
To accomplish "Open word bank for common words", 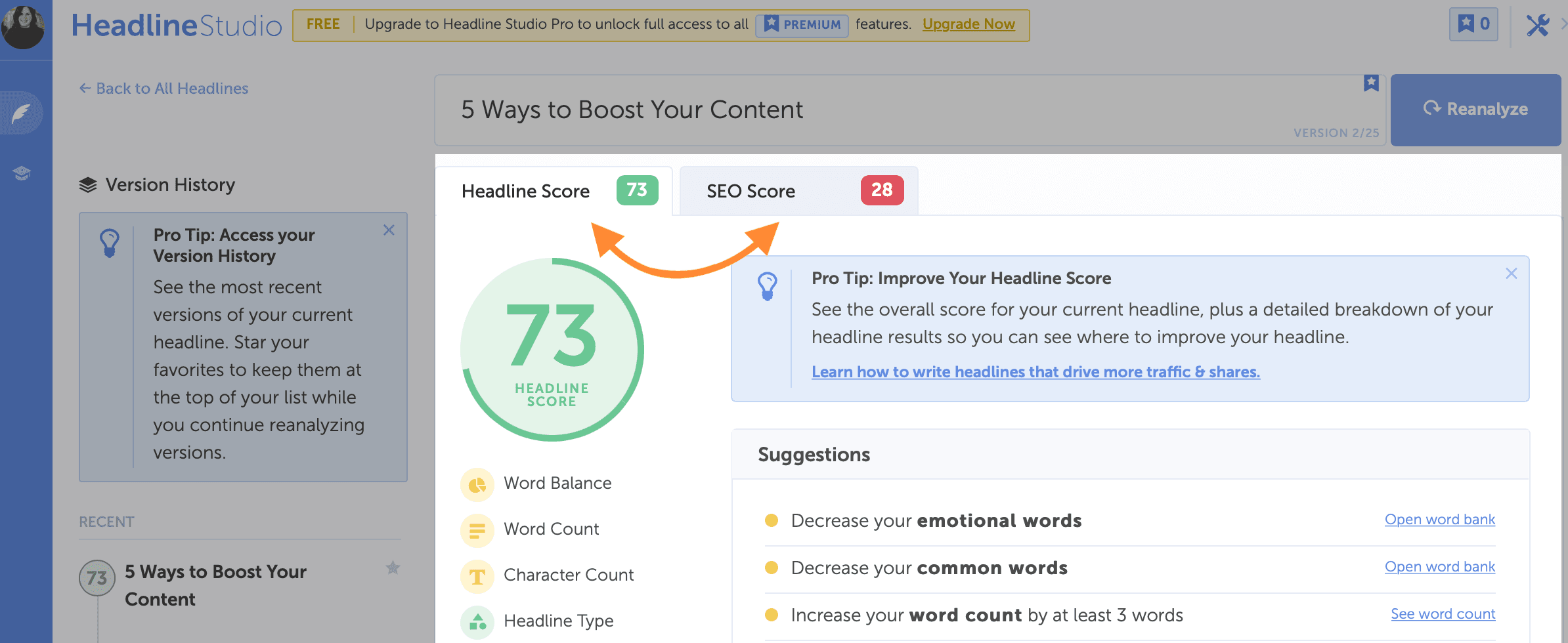I will pyautogui.click(x=1440, y=567).
